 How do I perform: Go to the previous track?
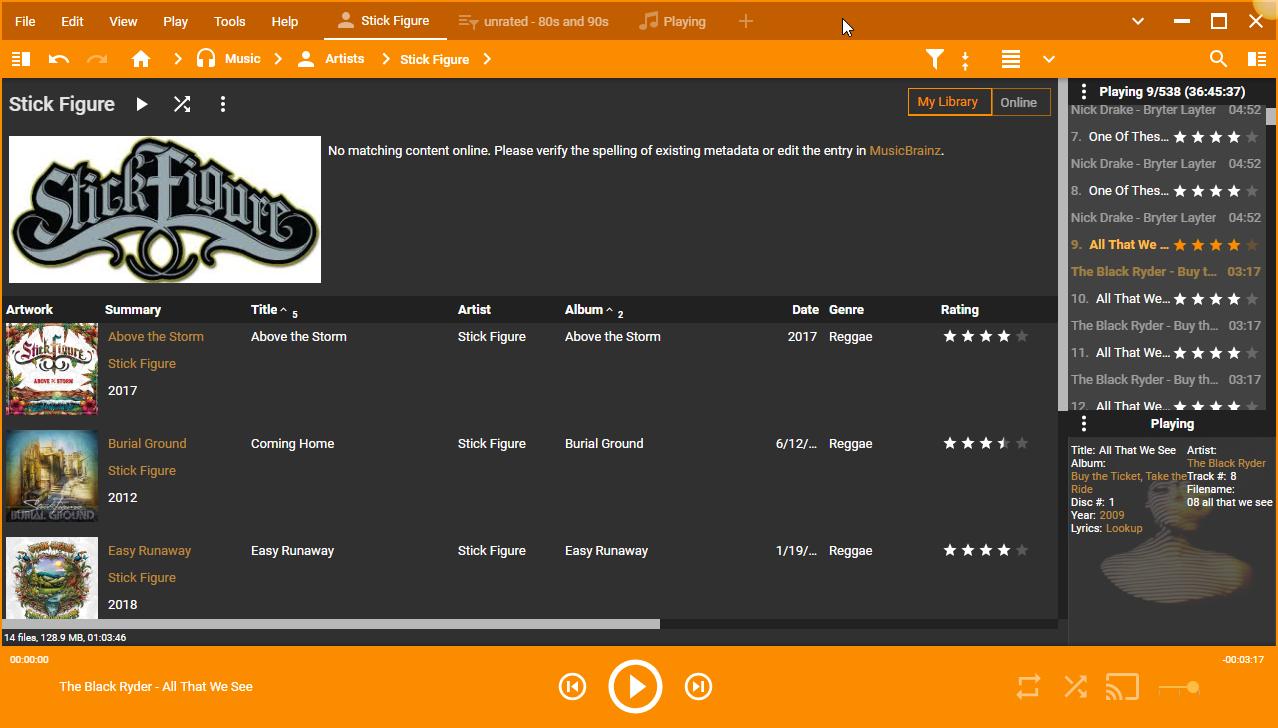coord(572,687)
